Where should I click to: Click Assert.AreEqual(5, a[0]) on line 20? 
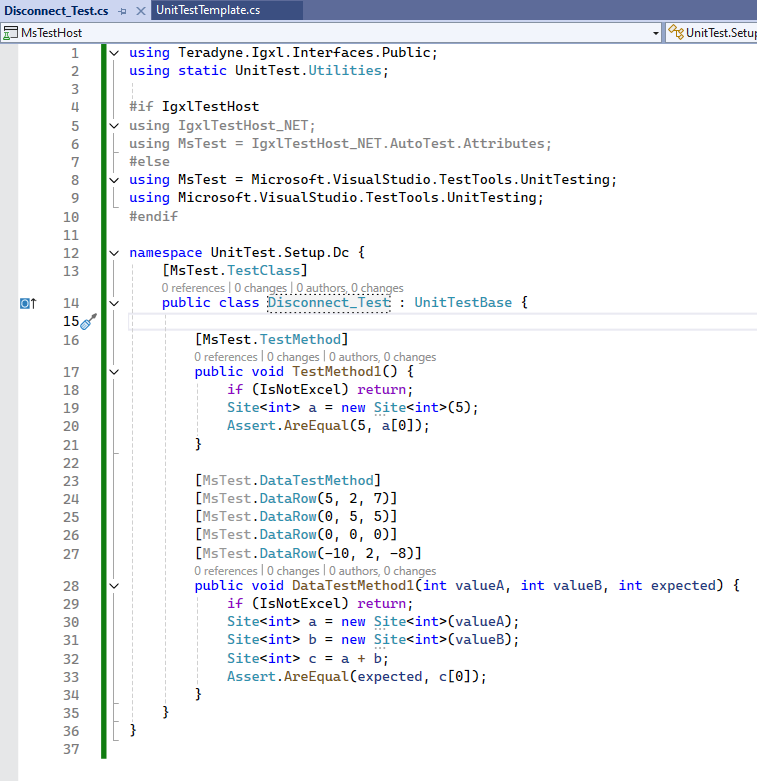[x=328, y=426]
